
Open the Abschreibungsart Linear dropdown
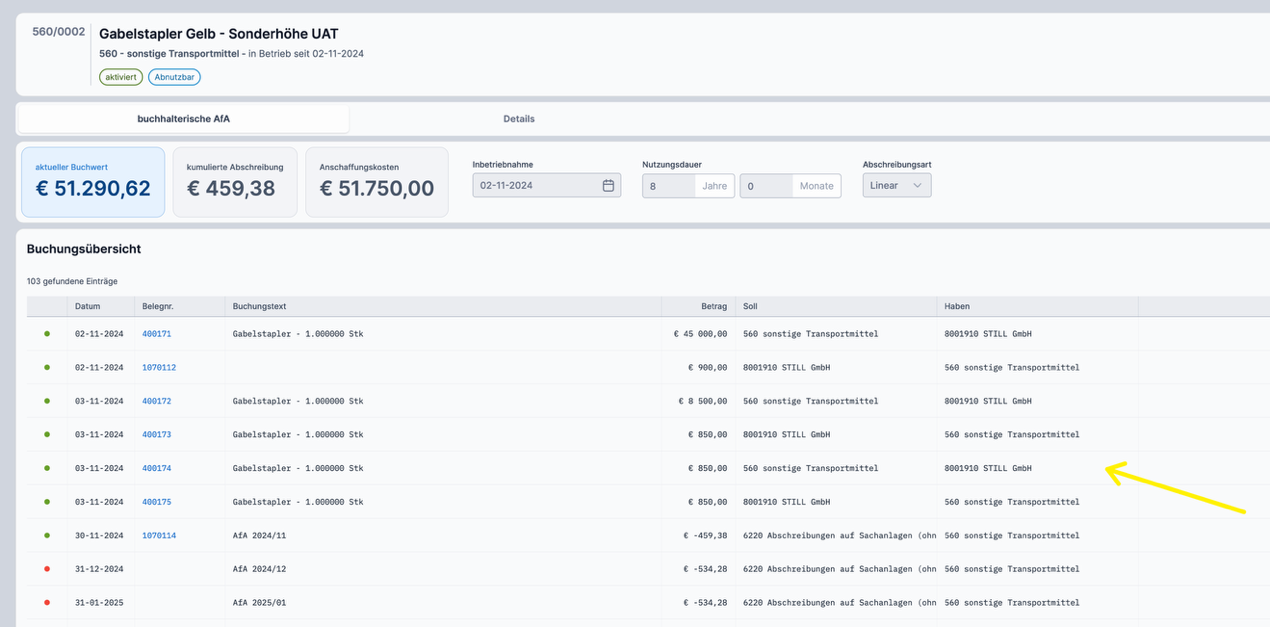tap(896, 186)
